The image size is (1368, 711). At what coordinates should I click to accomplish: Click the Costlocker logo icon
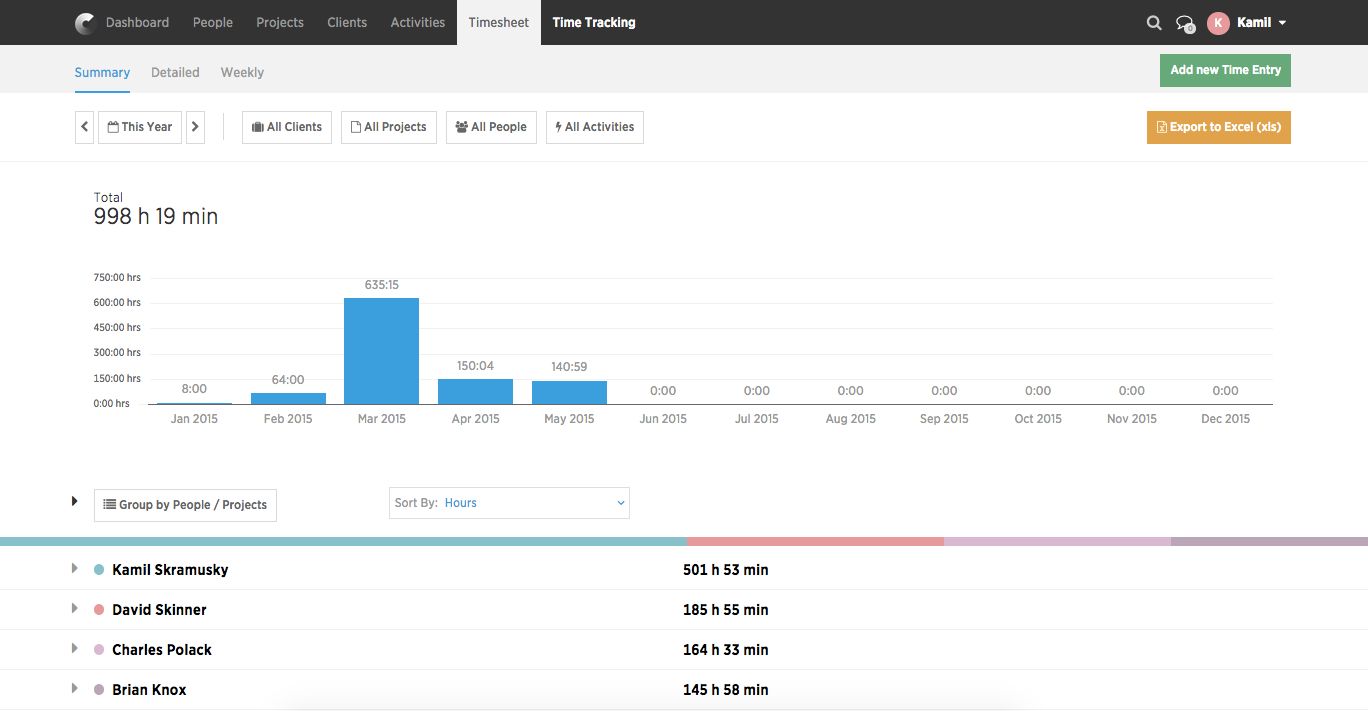[84, 22]
